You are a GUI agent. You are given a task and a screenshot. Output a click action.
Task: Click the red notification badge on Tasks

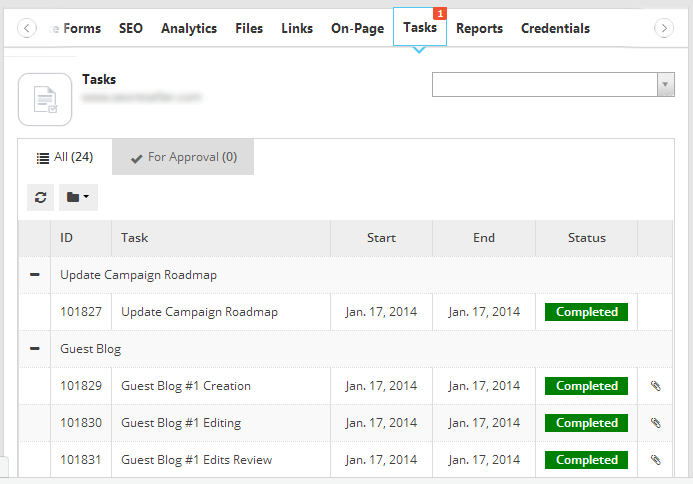[x=440, y=14]
